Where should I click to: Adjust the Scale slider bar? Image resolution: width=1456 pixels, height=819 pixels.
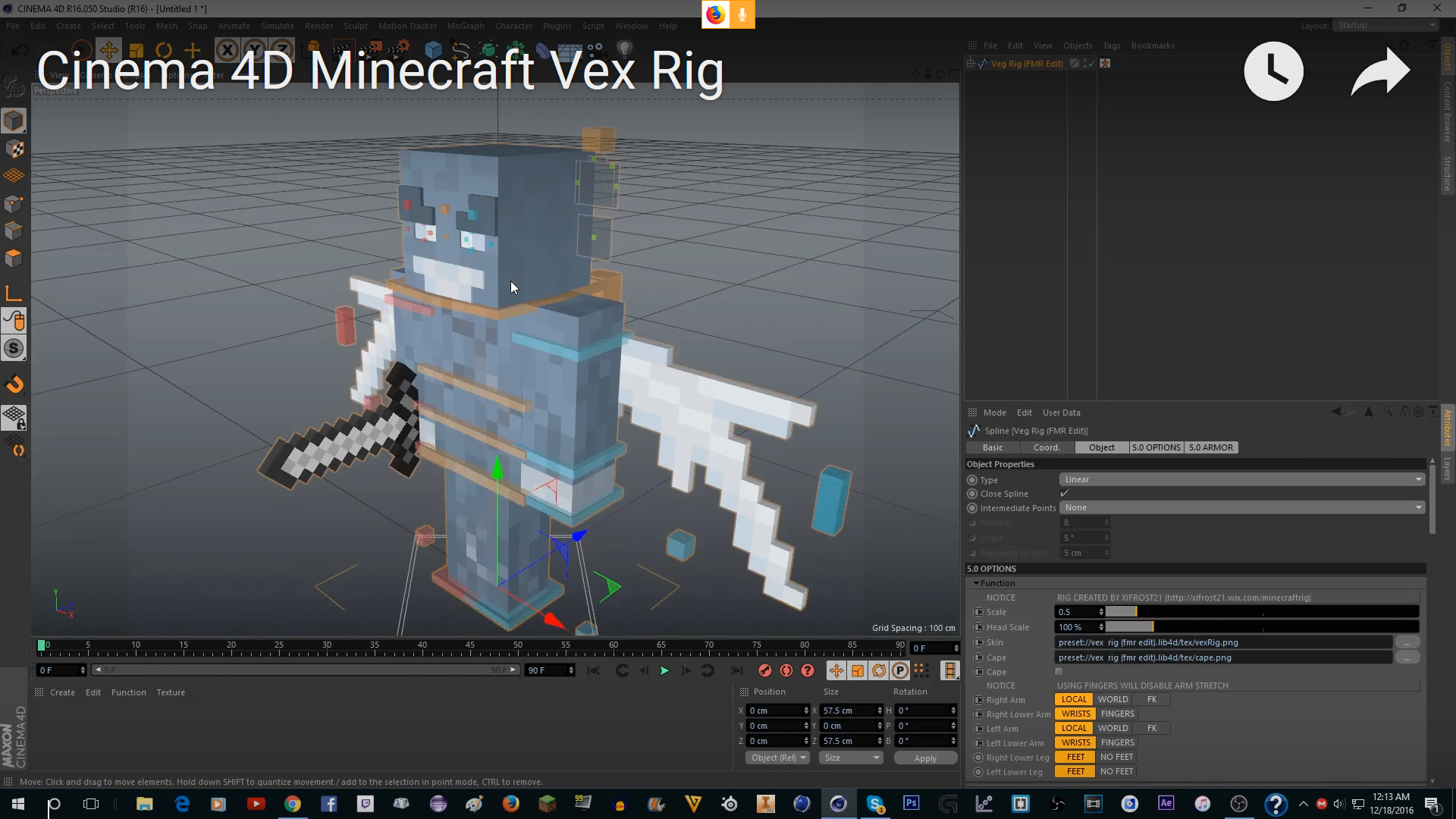tap(1262, 612)
